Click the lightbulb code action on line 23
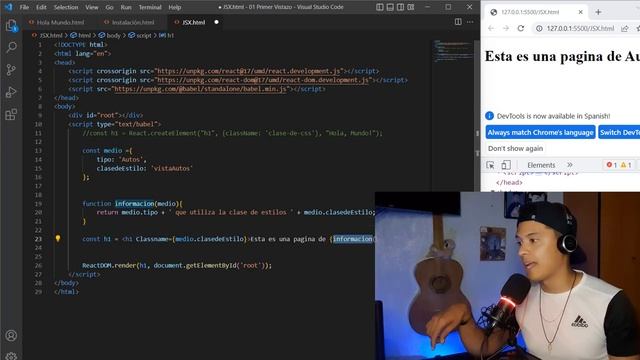The height and width of the screenshot is (360, 640). tap(58, 238)
